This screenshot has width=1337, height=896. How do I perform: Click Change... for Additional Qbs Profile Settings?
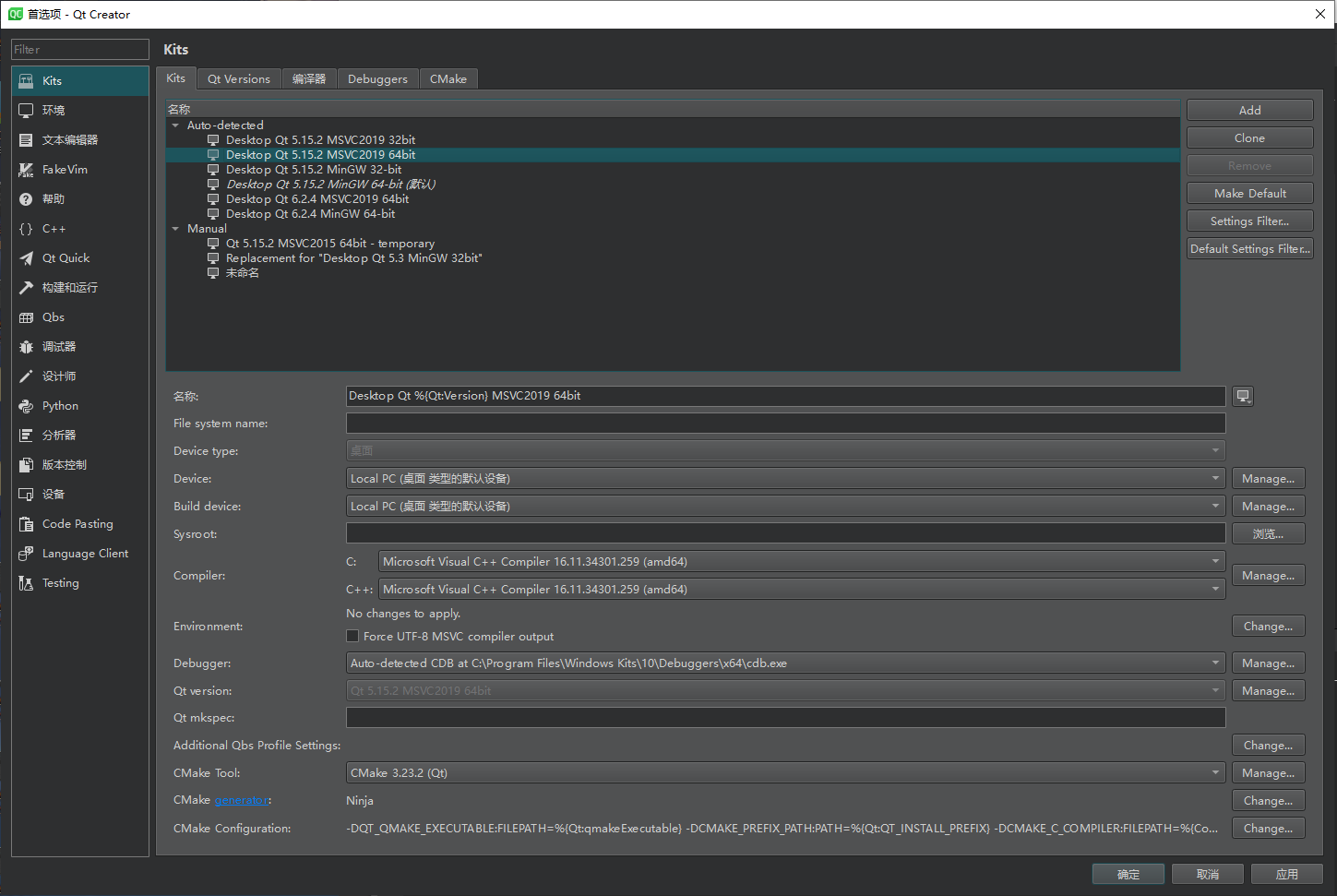(x=1269, y=746)
